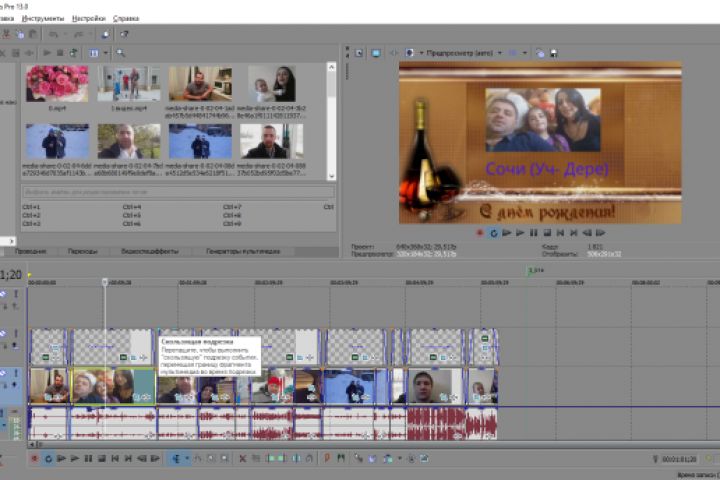This screenshot has width=720, height=480.
Task: Toggle Auto Ripple in timeline toolbar
Action: point(388,458)
